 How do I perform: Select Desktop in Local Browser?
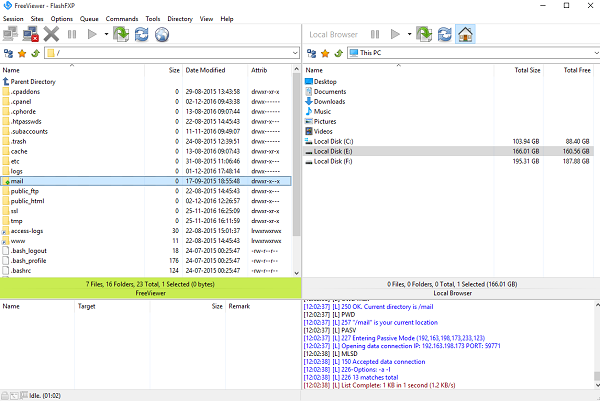coord(321,82)
